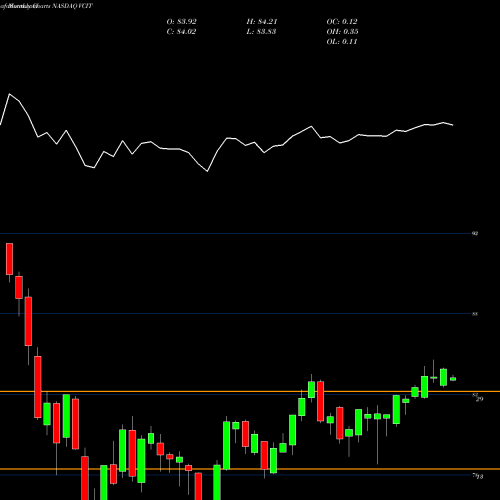Select the last green candlestick on the chart
Viewport: 500px width, 500px height.
pos(453,379)
